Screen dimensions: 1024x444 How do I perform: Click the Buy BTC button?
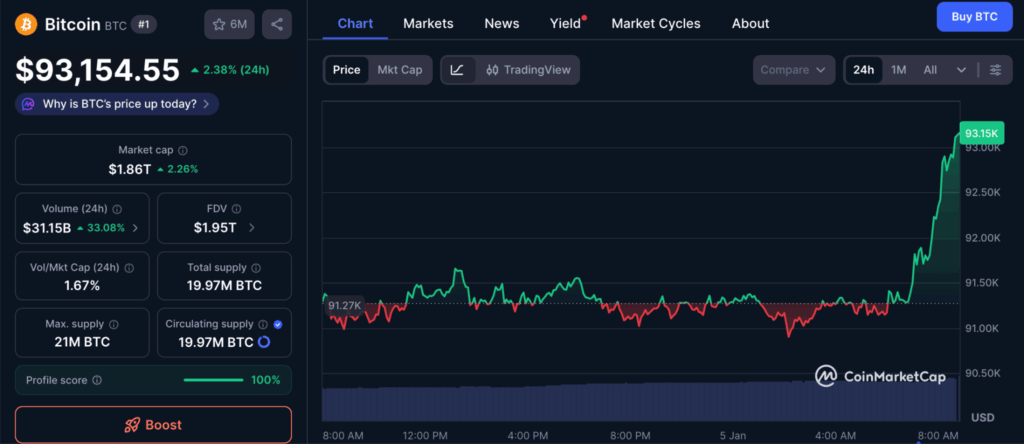(x=973, y=17)
